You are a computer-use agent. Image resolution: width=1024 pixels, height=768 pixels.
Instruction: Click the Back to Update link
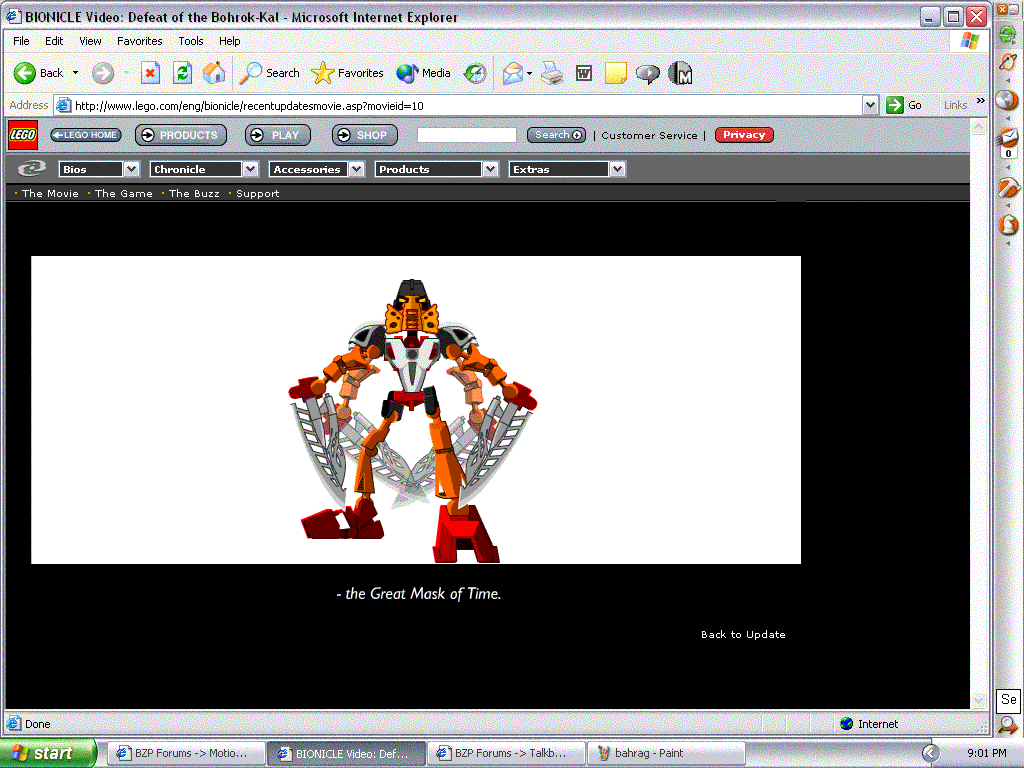click(743, 635)
